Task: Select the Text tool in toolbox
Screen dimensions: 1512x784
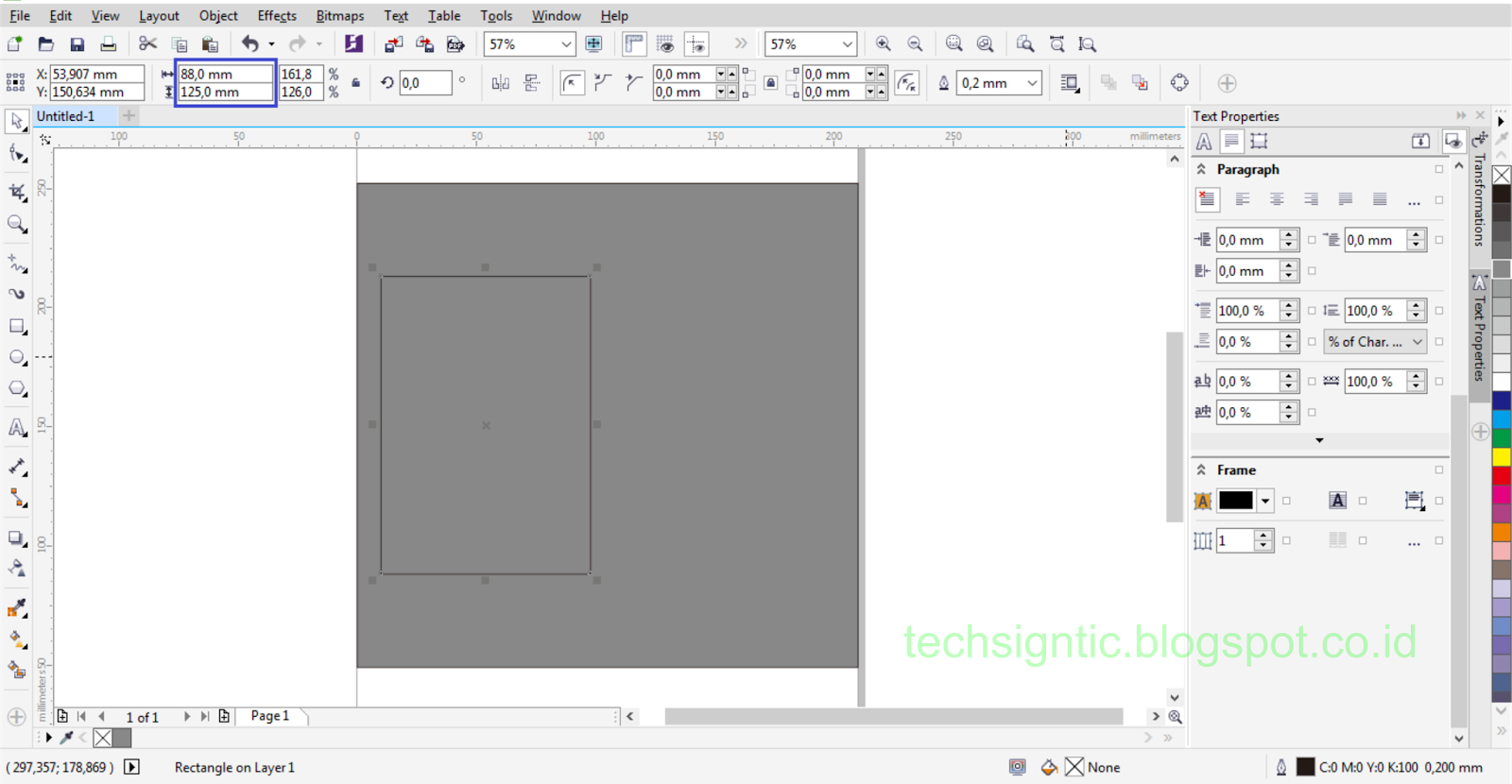Action: pos(17,428)
